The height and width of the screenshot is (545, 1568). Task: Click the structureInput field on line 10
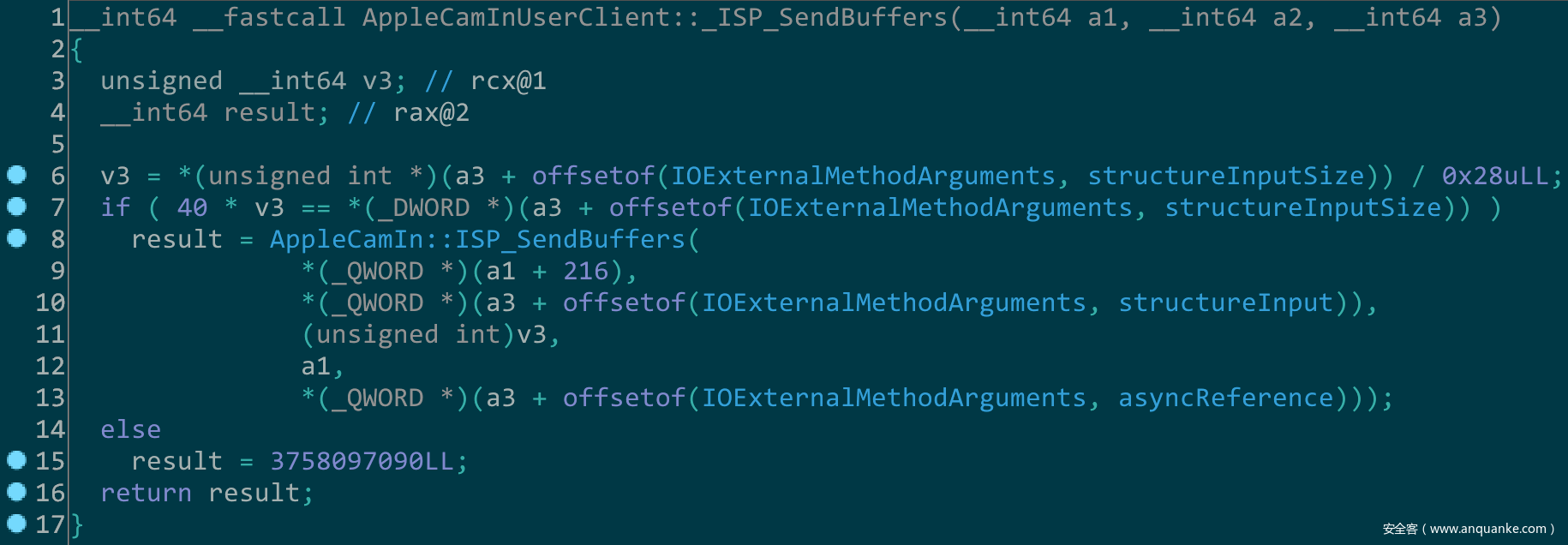1225,302
